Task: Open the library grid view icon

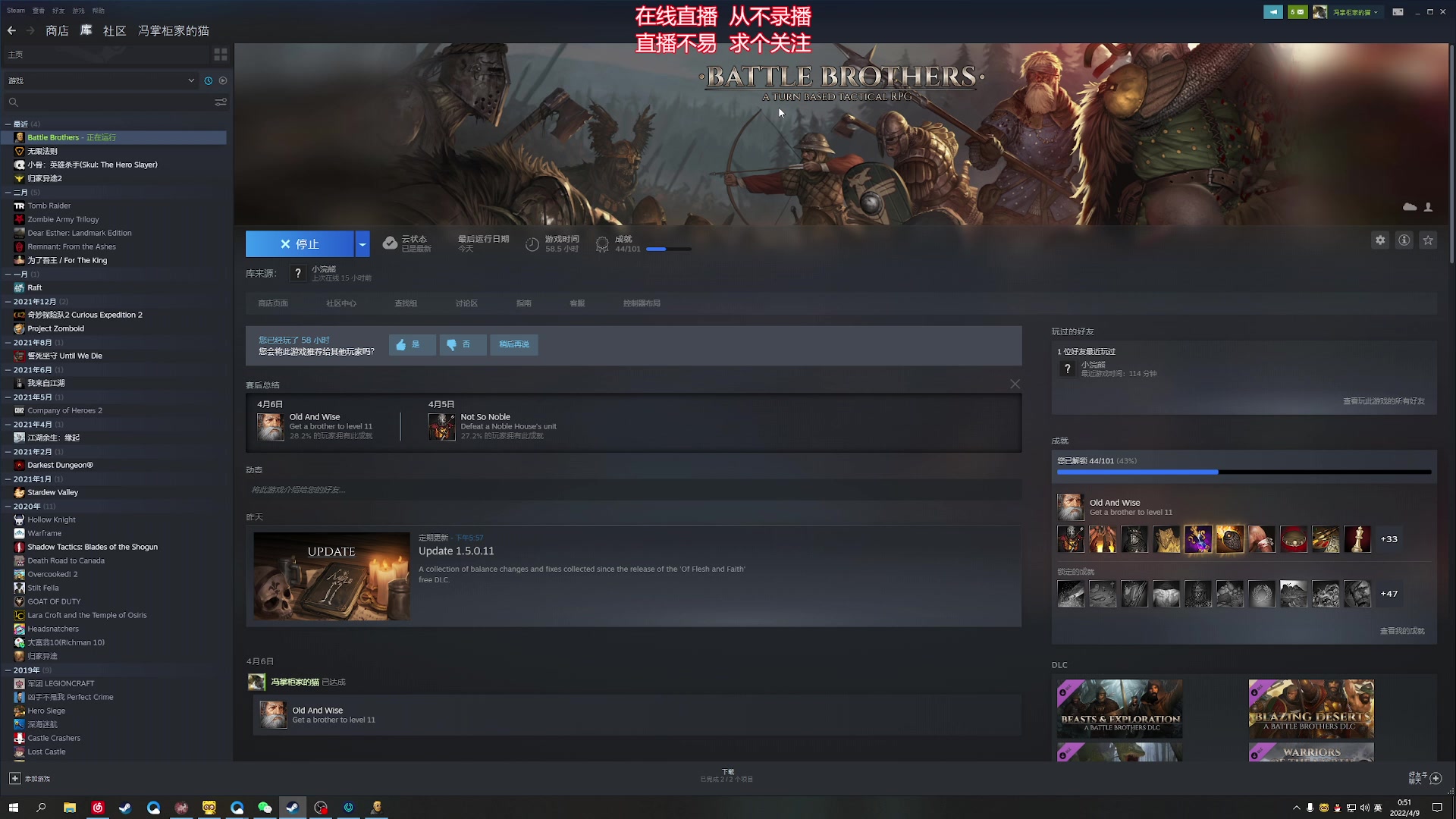Action: (221, 55)
